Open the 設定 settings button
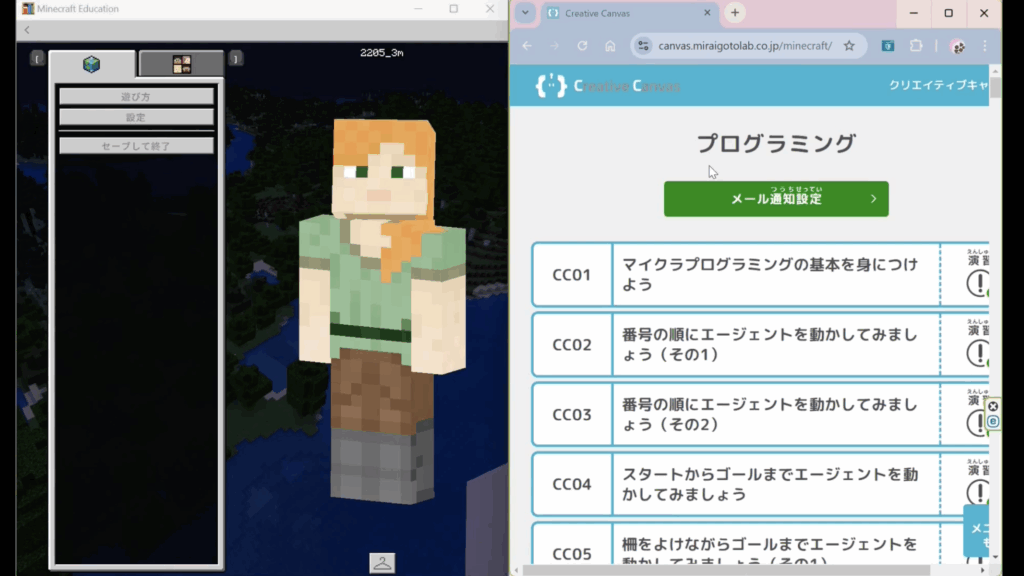Viewport: 1024px width, 576px height. tap(136, 118)
